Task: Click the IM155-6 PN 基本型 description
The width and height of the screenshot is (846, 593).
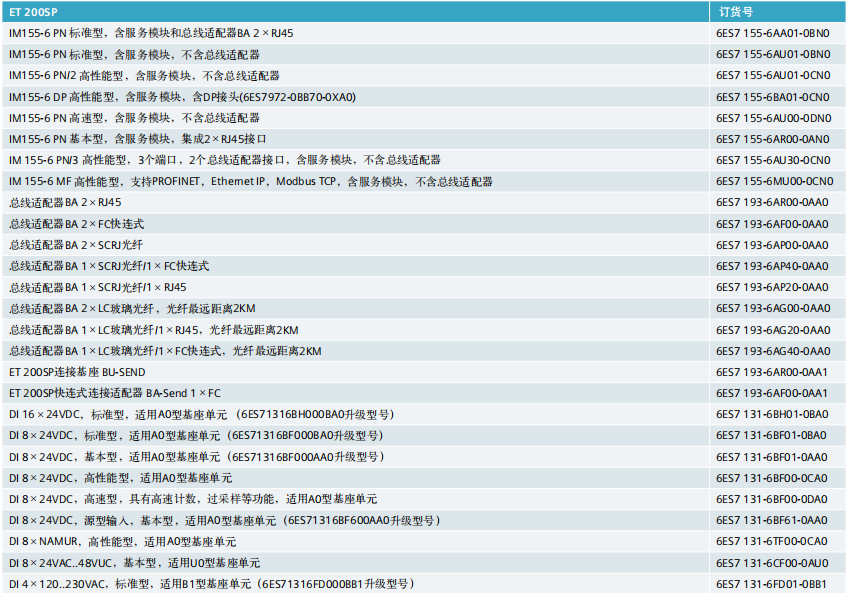Action: 138,139
